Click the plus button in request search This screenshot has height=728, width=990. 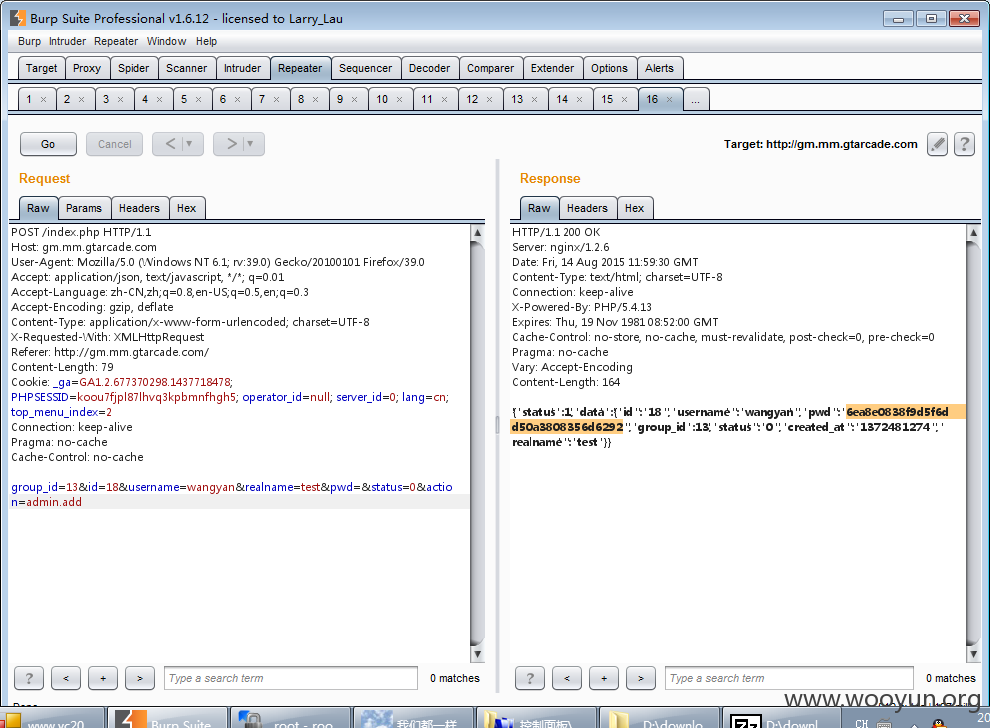[103, 678]
